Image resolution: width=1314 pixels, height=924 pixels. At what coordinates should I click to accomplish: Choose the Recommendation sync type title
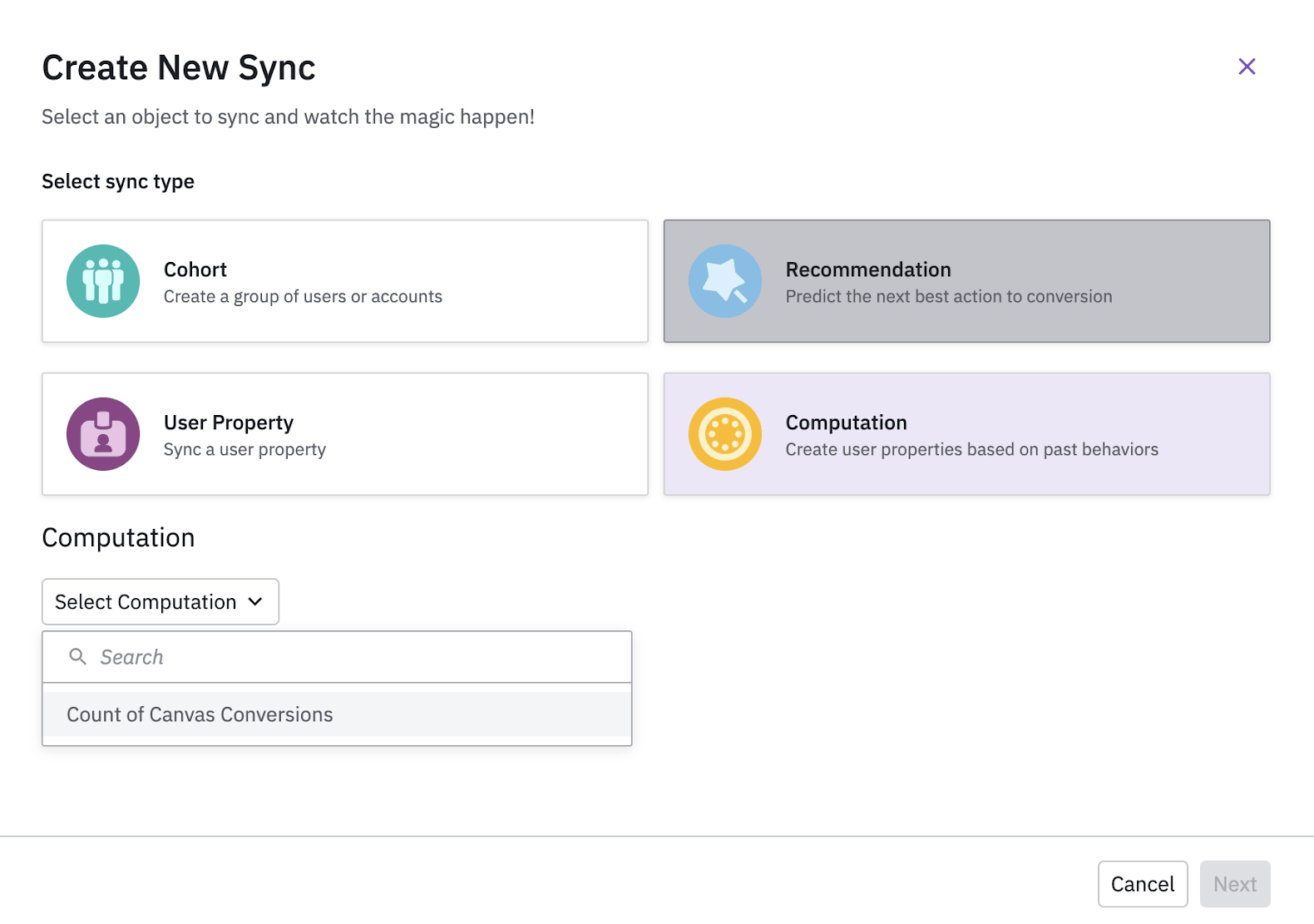click(867, 269)
